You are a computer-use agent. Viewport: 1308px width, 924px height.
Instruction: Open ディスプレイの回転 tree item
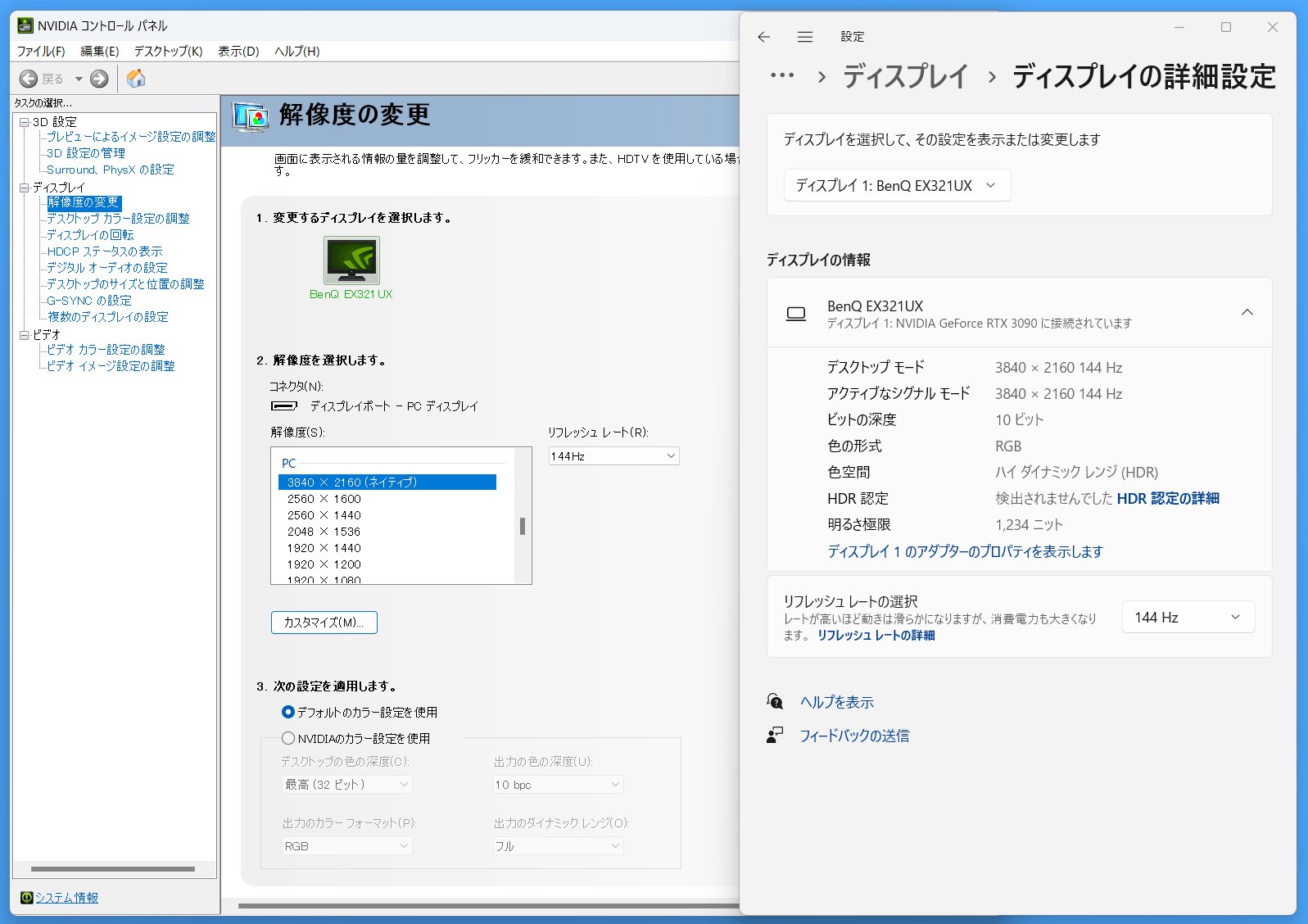[90, 235]
